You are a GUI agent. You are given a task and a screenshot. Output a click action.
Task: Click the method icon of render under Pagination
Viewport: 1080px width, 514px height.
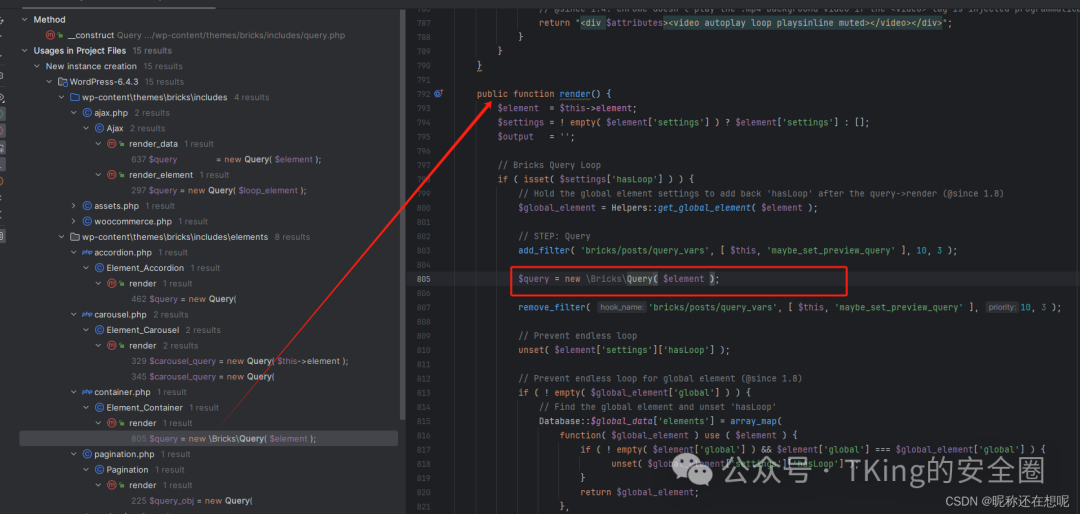[112, 485]
